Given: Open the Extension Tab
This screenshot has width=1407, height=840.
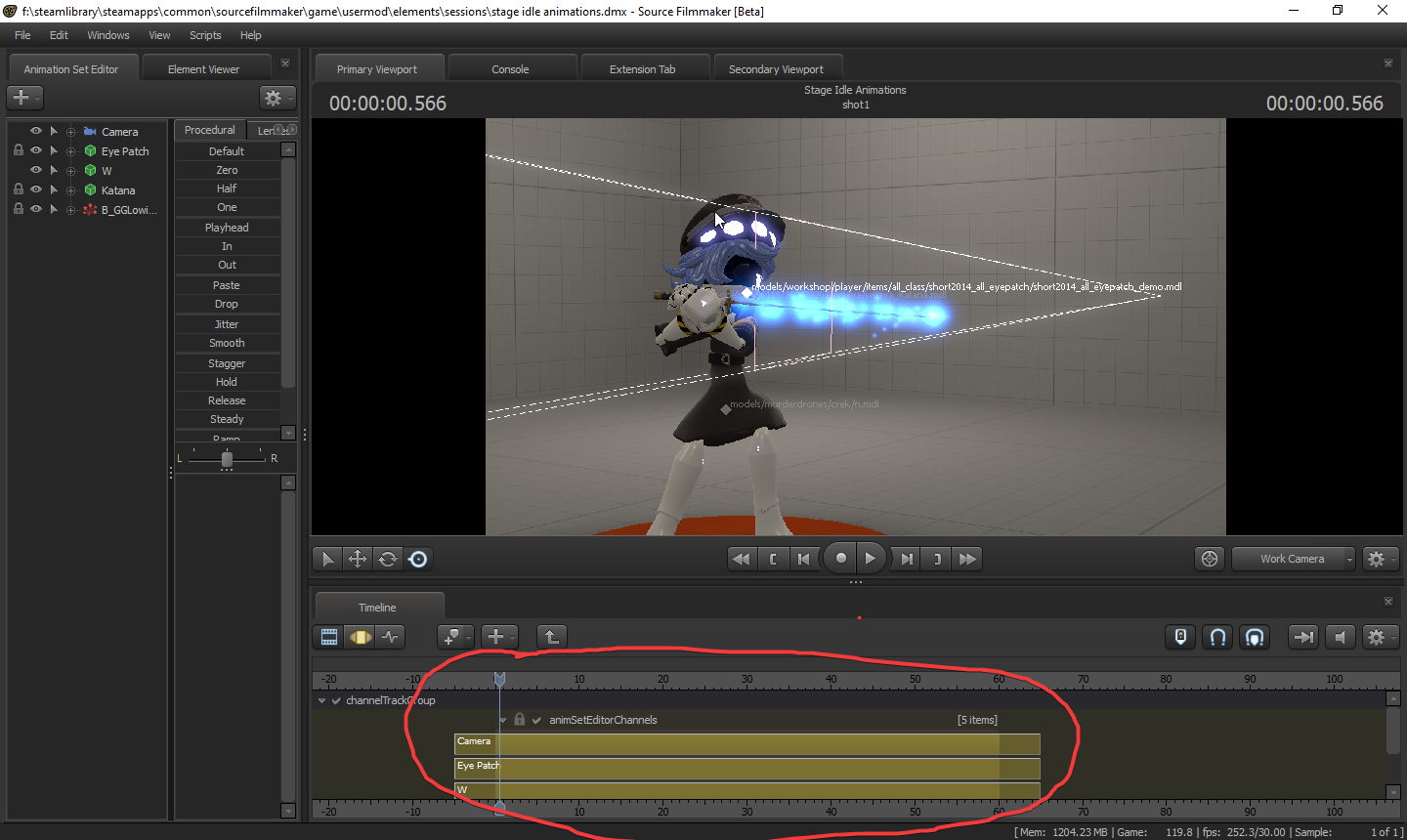Looking at the screenshot, I should (642, 69).
